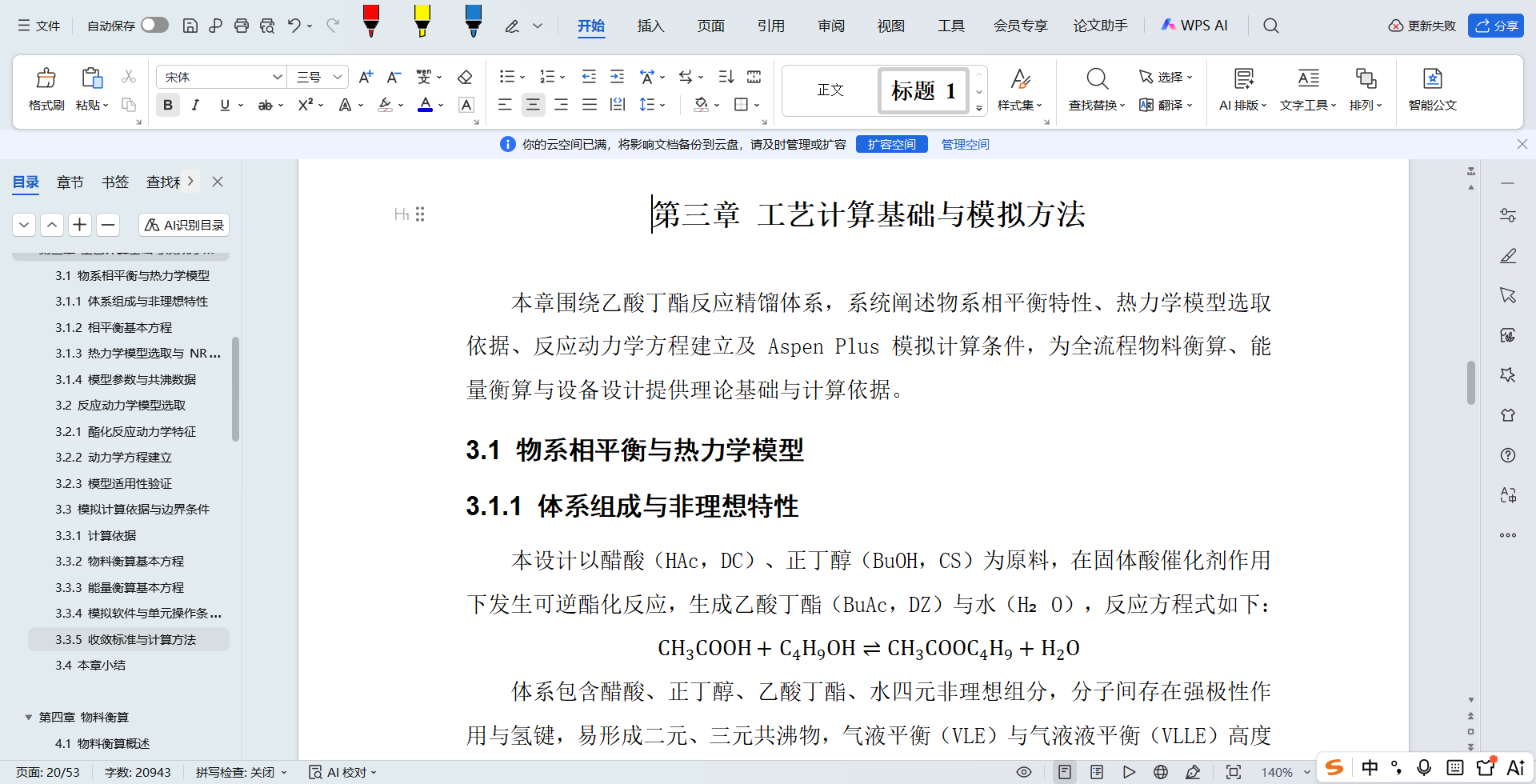The width and height of the screenshot is (1536, 784).
Task: Go to heading 3.2 反应动力学模型选取
Action: [121, 406]
